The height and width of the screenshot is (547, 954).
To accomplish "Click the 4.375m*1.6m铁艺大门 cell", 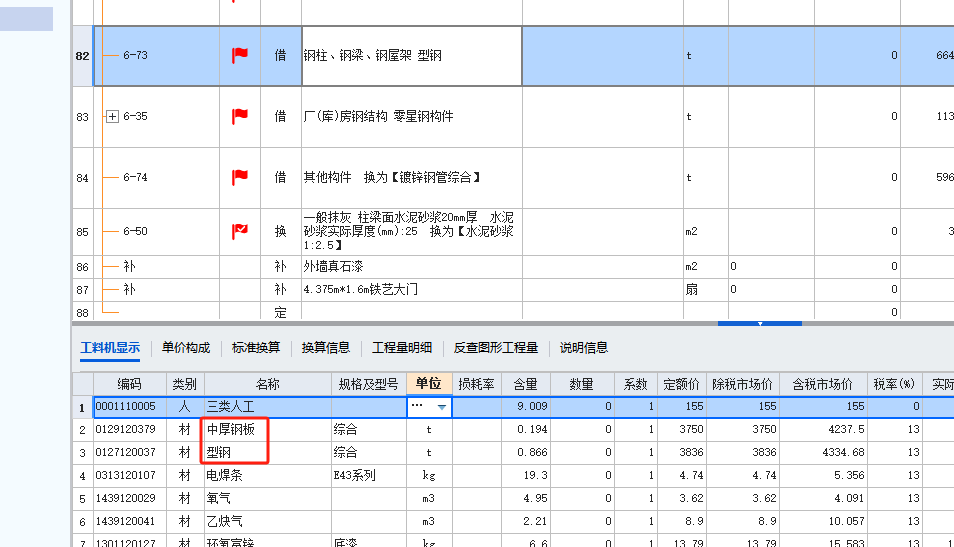I will (x=412, y=290).
